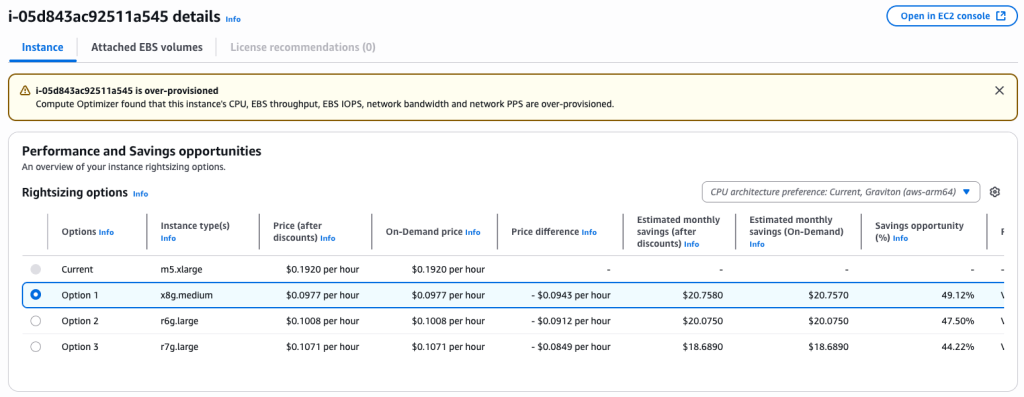Click the $0.1008 per hour On-Demand price
Image resolution: width=1024 pixels, height=397 pixels.
pyautogui.click(x=448, y=321)
